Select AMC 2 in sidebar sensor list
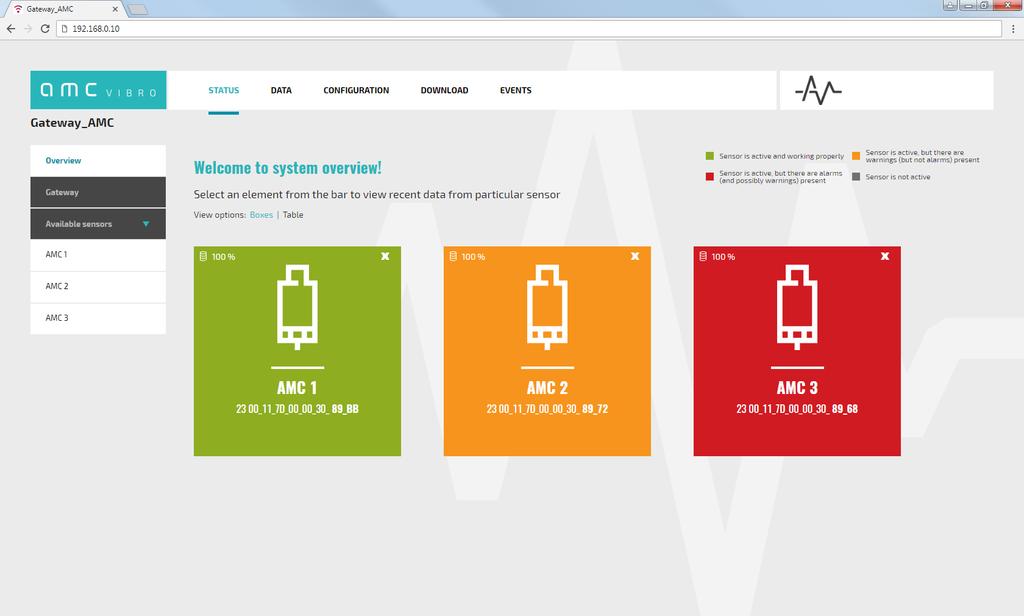This screenshot has height=616, width=1024. coord(98,287)
